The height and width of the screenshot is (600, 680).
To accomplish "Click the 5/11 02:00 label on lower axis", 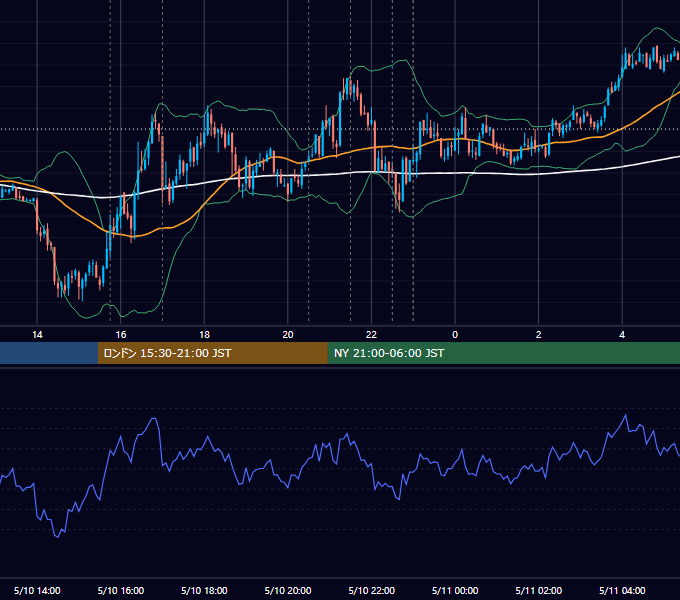I will coord(539,590).
